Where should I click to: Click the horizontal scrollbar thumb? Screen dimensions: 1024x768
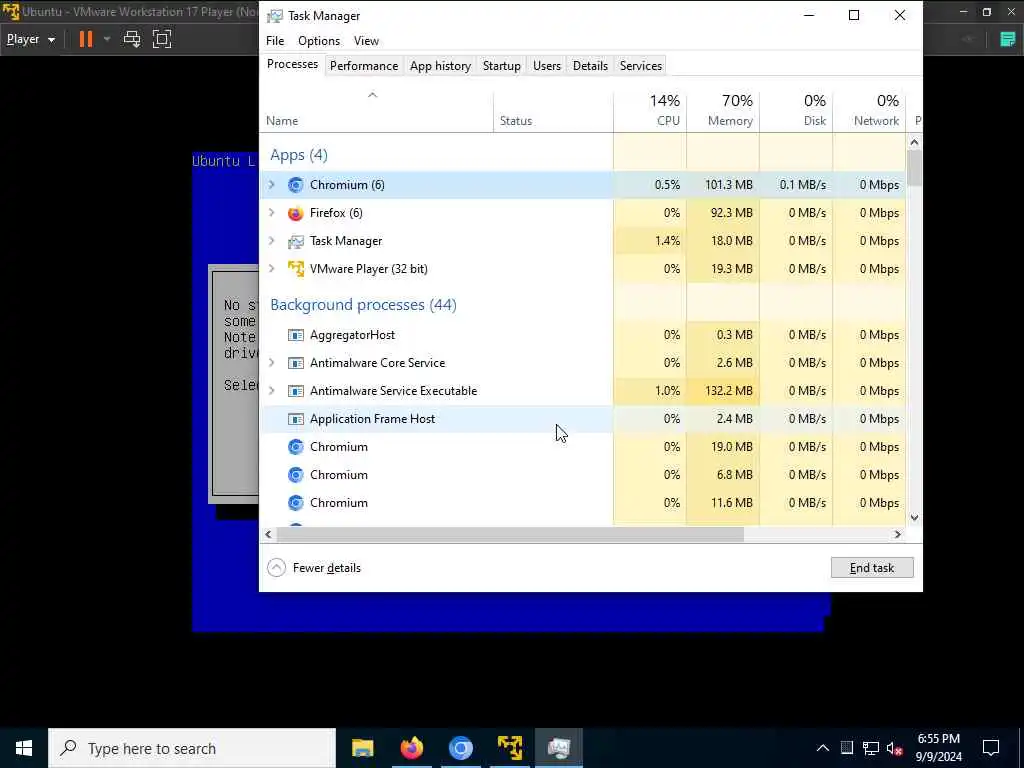(510, 534)
